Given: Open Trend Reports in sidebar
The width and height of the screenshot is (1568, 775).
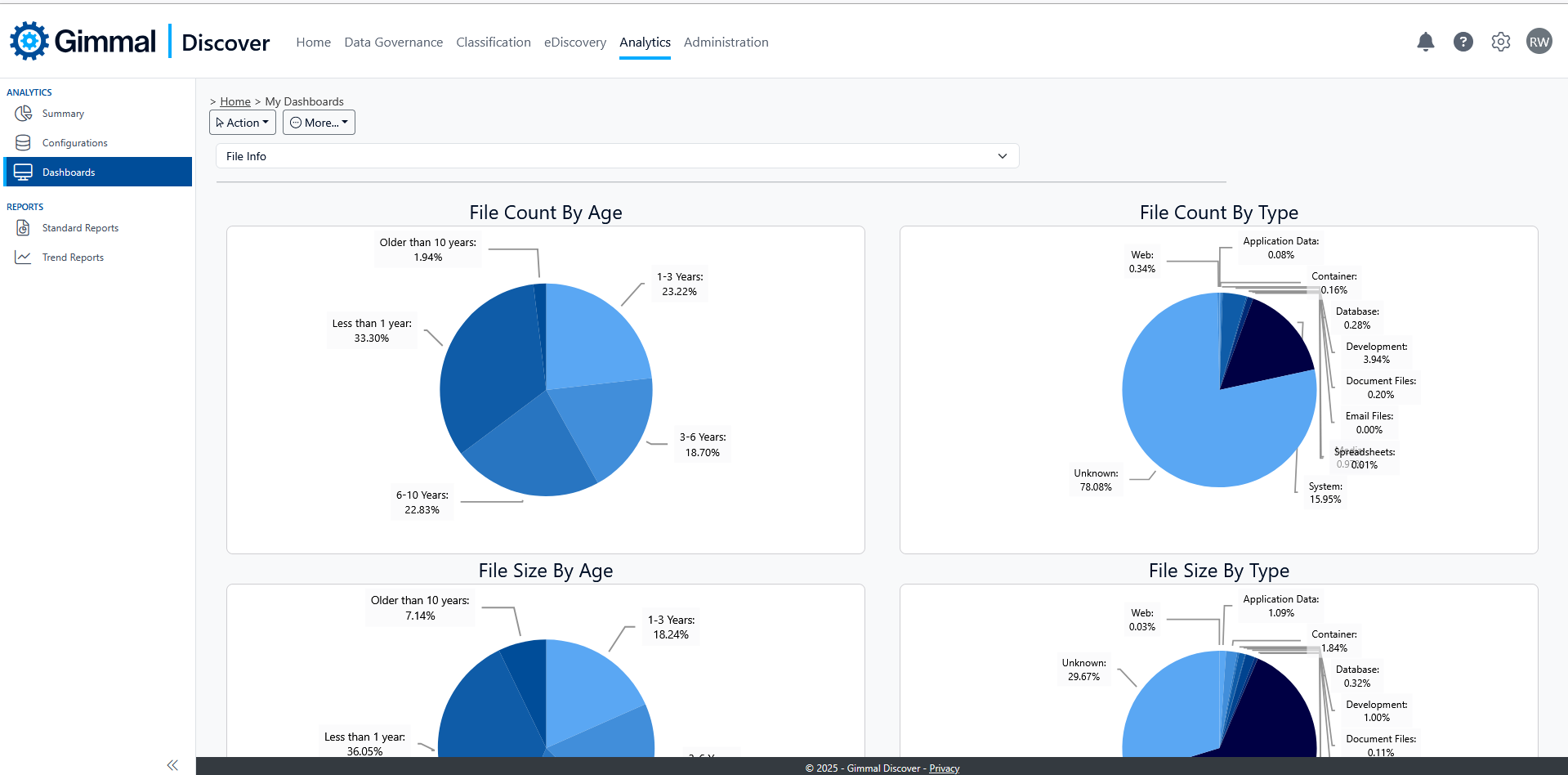Looking at the screenshot, I should pyautogui.click(x=73, y=258).
